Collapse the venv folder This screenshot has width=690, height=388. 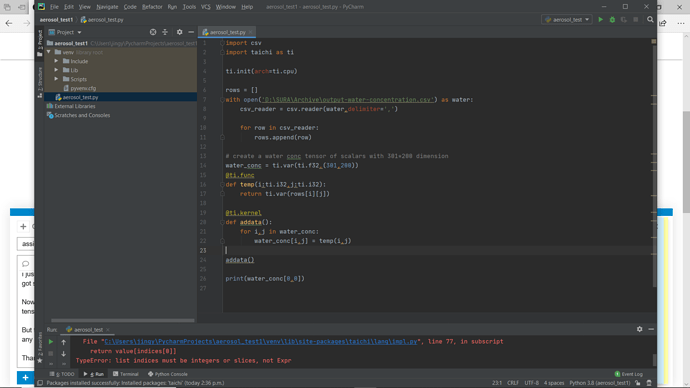tap(49, 52)
